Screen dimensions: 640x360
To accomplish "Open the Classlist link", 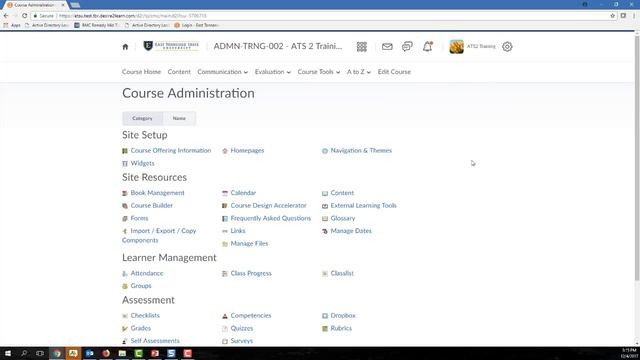I will (342, 273).
